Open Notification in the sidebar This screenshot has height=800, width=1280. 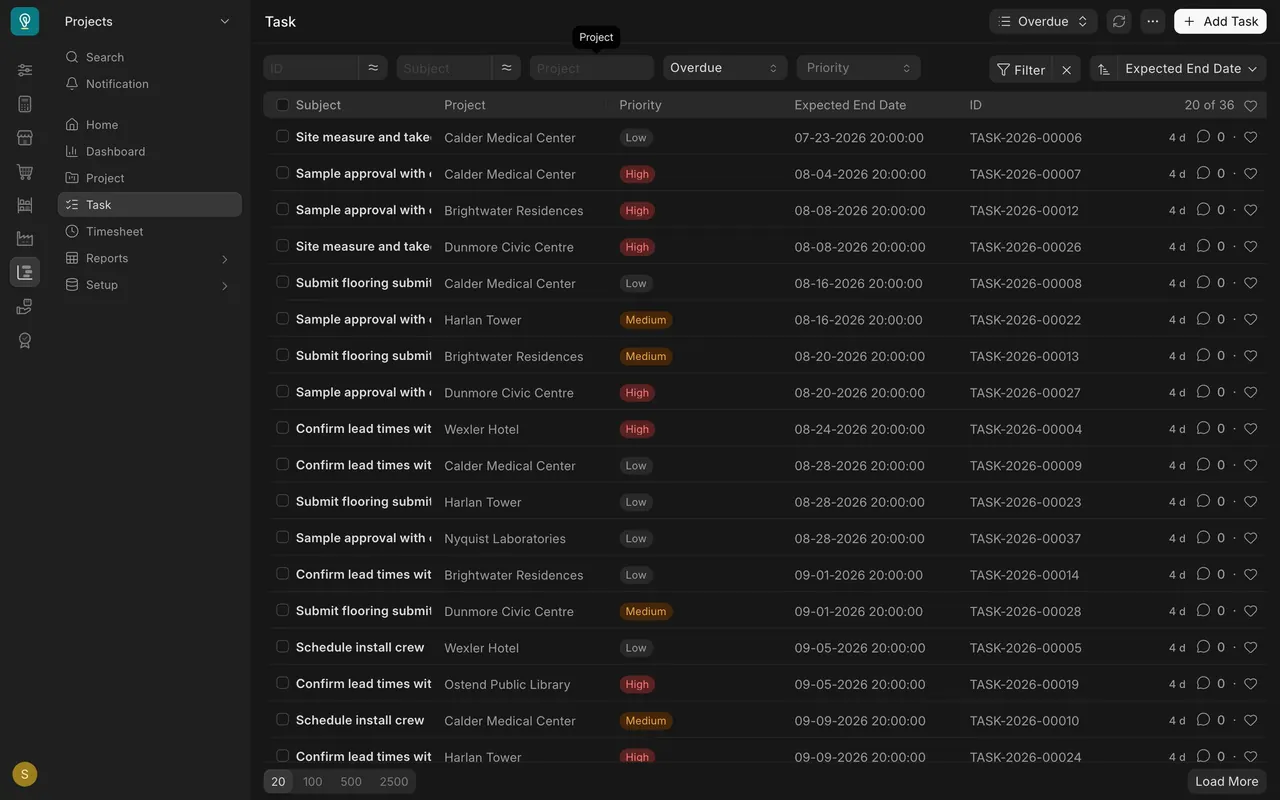(150, 84)
